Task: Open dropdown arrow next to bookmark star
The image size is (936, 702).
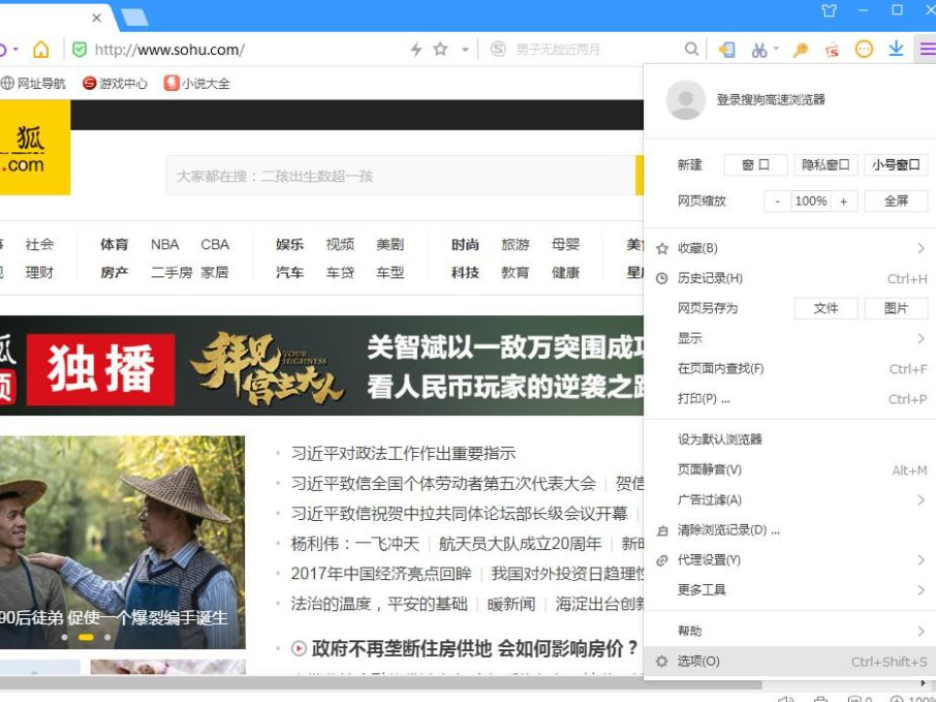Action: [x=465, y=50]
